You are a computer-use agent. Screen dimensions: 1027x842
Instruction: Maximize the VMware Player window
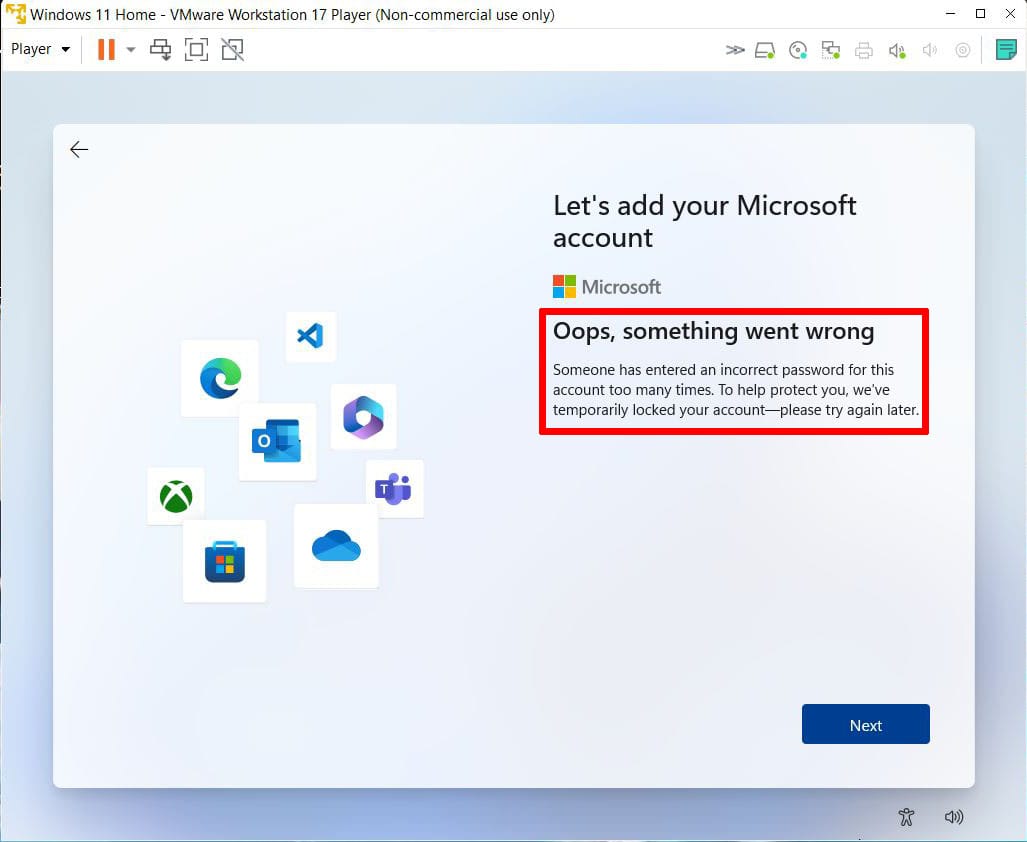tap(980, 14)
